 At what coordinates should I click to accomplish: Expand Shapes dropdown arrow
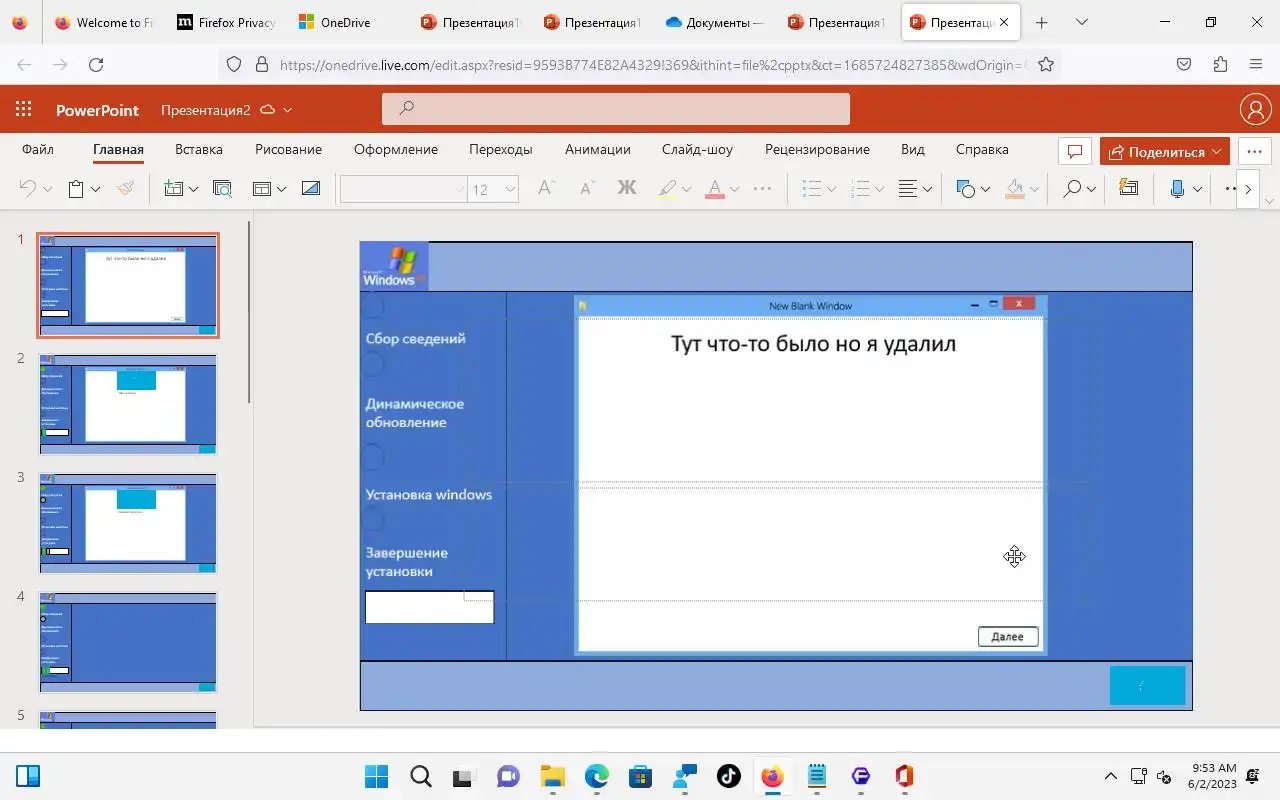point(985,189)
